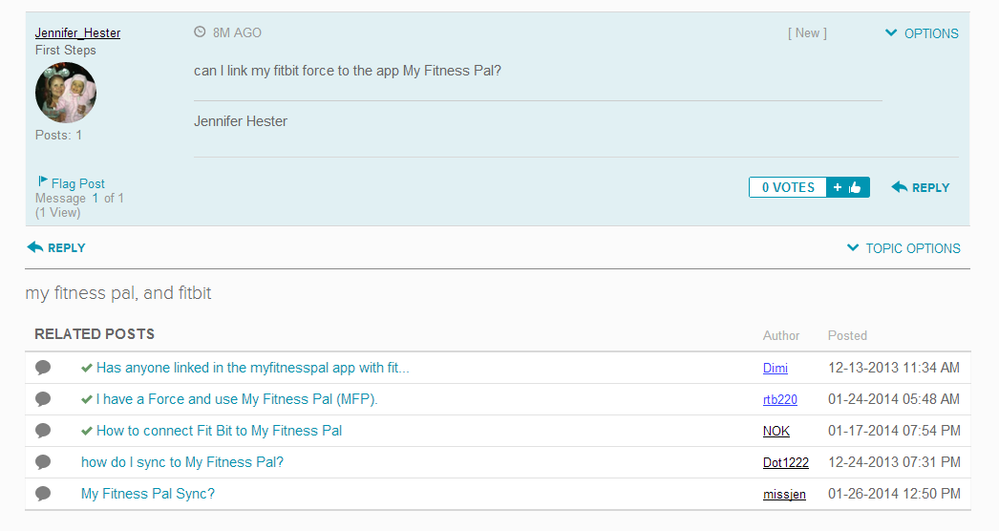Open 'I have a Force and use My Fitness Pal' post

coord(237,399)
